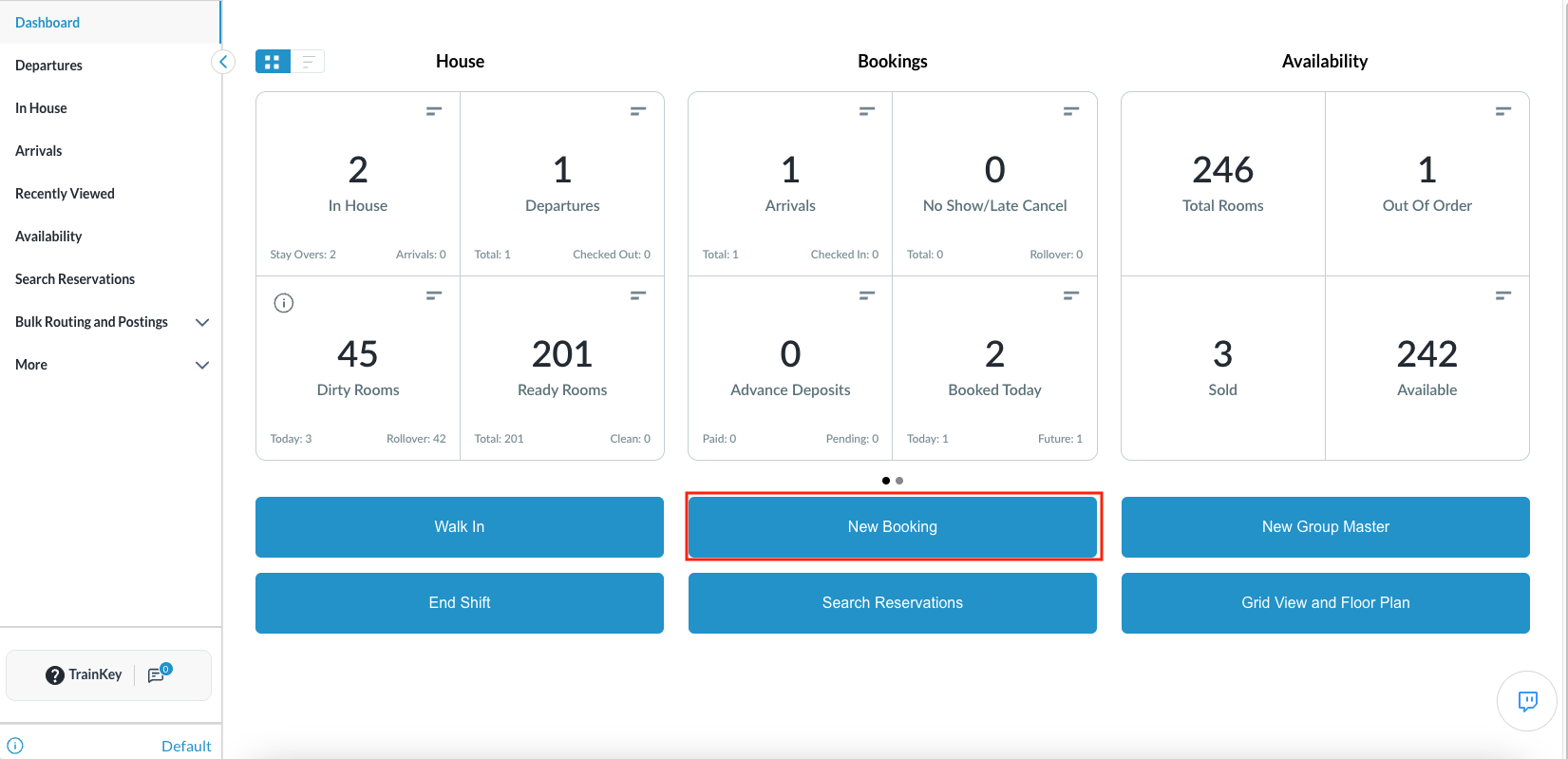Click the New Booking button

click(x=892, y=527)
